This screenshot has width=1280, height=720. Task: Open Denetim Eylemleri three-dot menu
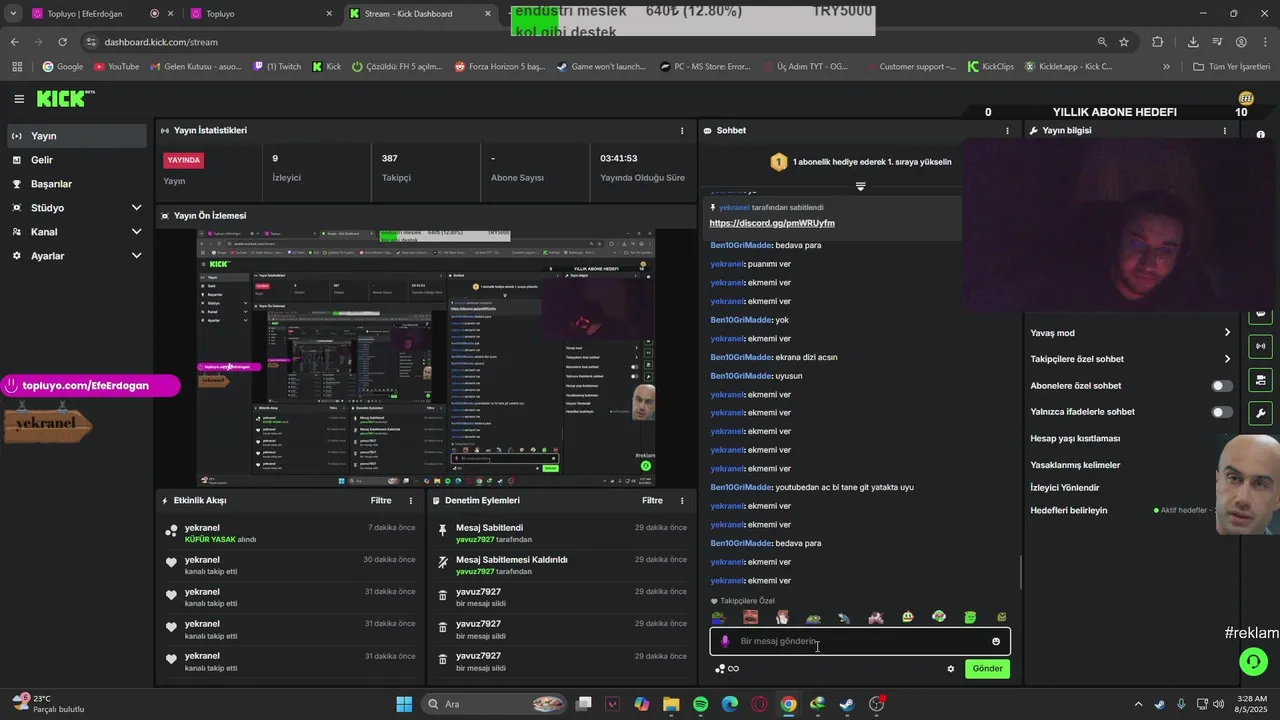[x=682, y=501]
